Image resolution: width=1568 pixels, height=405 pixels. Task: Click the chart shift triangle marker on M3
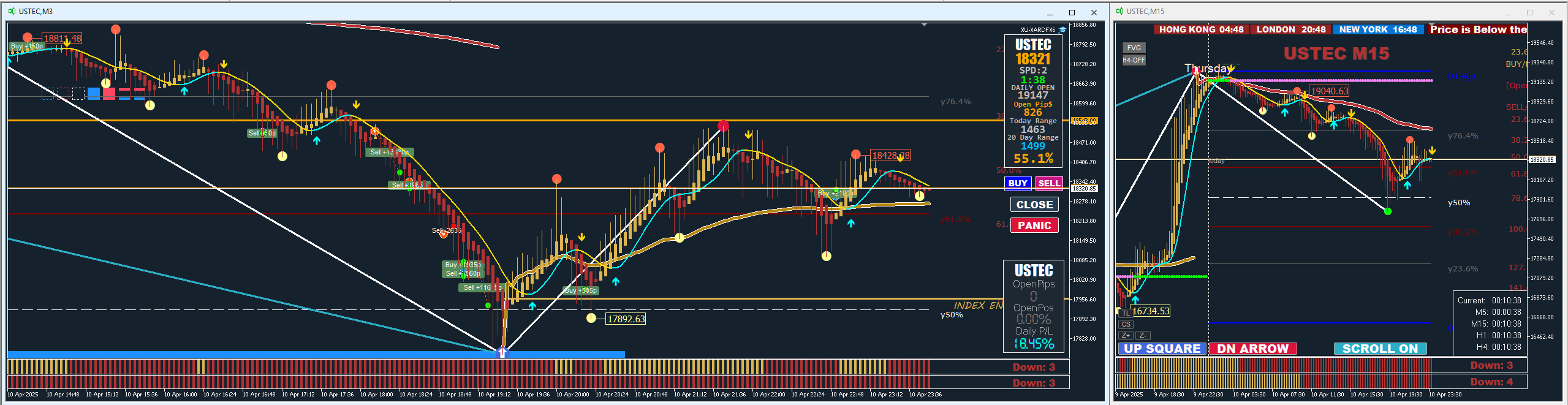[x=924, y=25]
